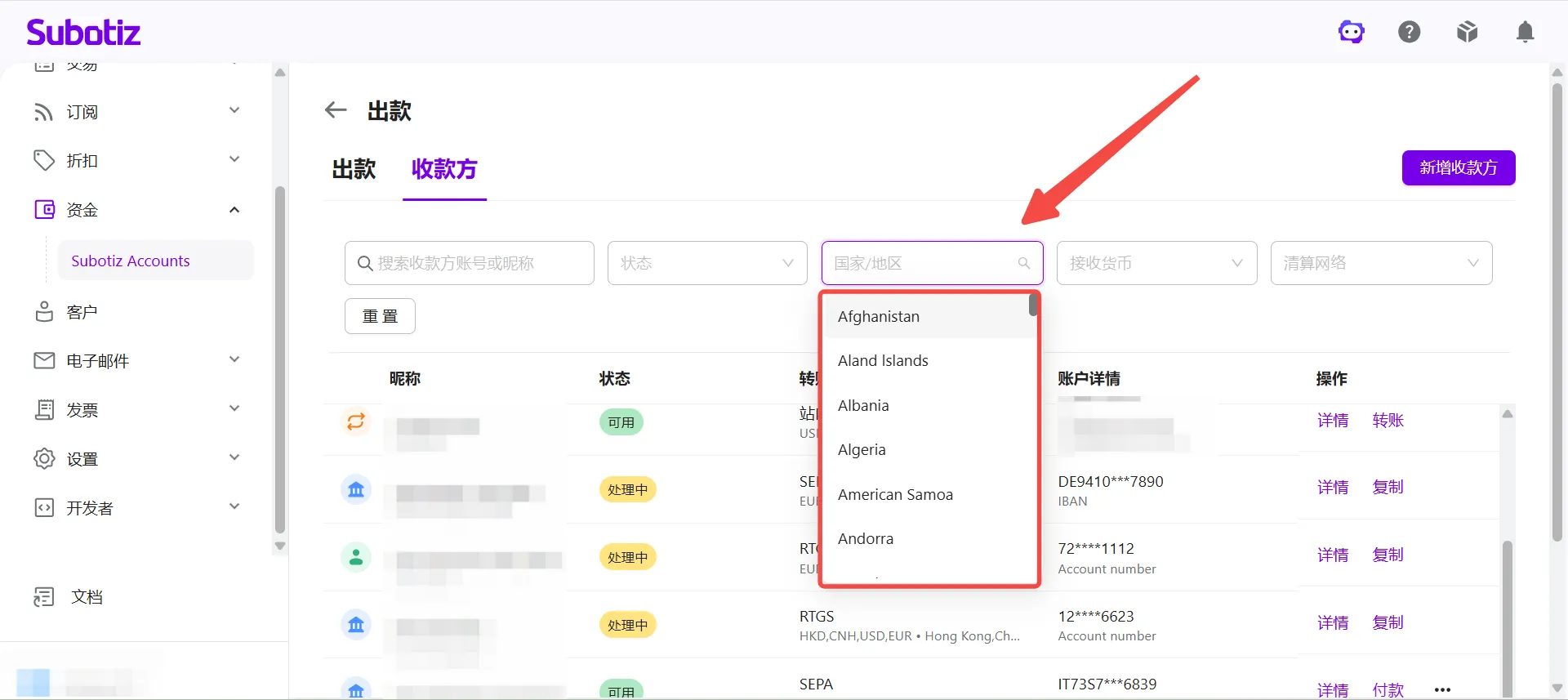Open notifications bell icon
The image size is (1568, 700).
[1525, 32]
